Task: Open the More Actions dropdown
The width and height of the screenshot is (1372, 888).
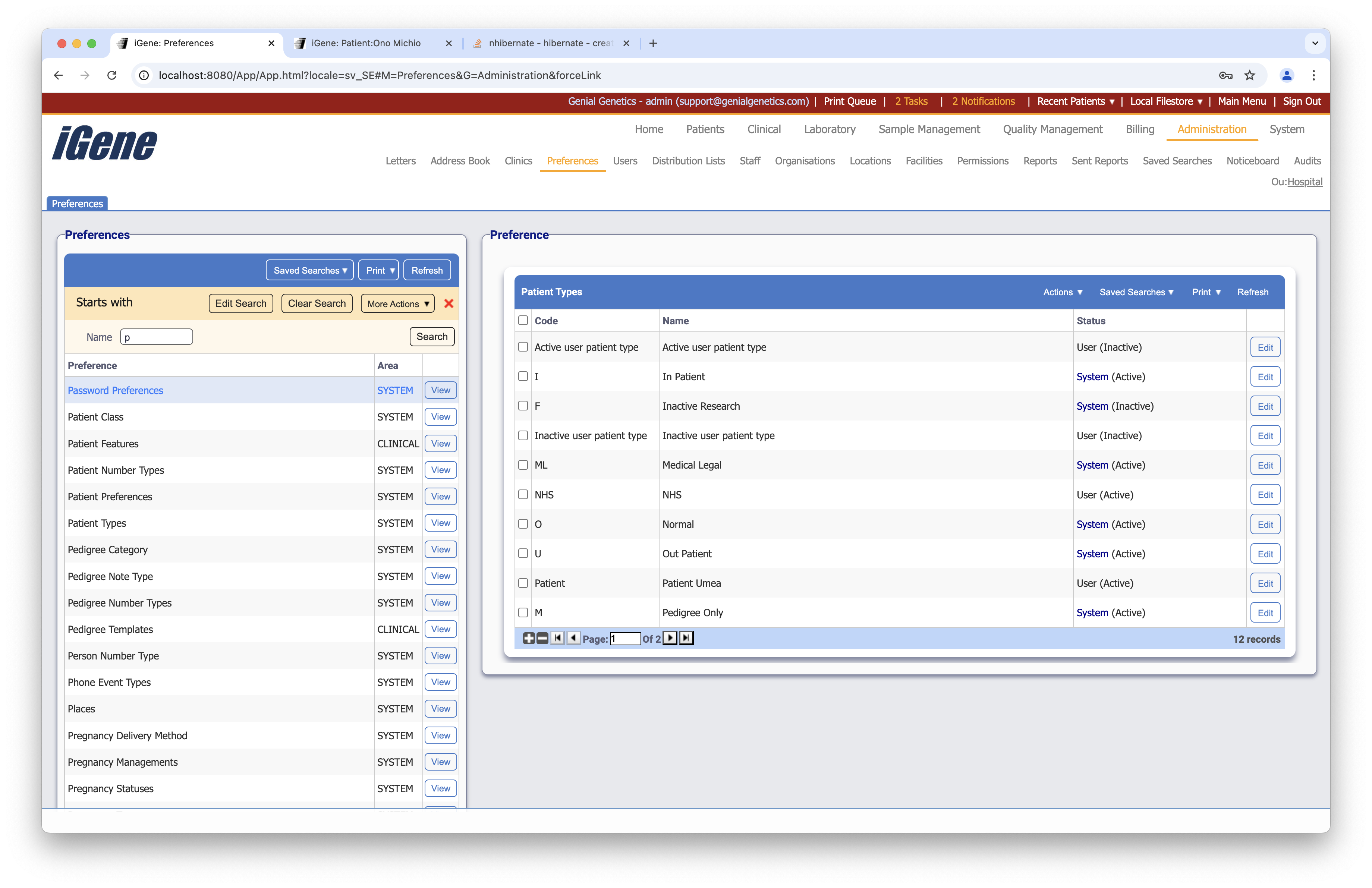Action: (x=398, y=304)
